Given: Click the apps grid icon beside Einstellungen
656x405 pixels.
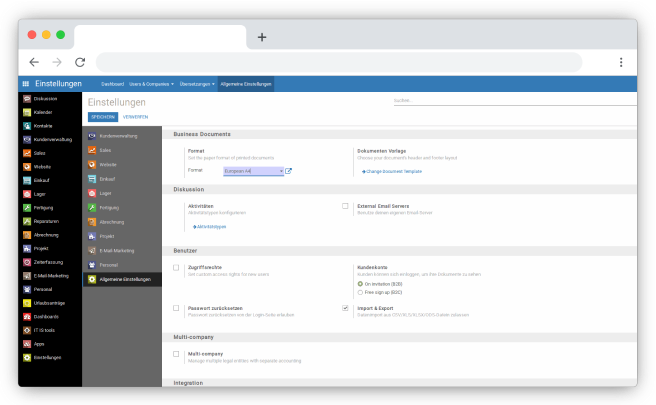Looking at the screenshot, I should [x=26, y=84].
